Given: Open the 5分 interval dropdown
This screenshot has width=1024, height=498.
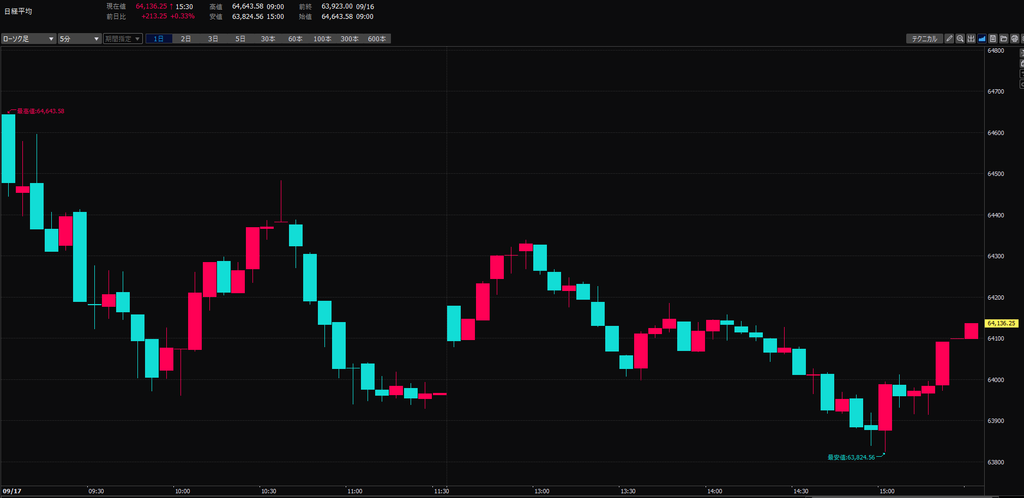Looking at the screenshot, I should click(80, 39).
